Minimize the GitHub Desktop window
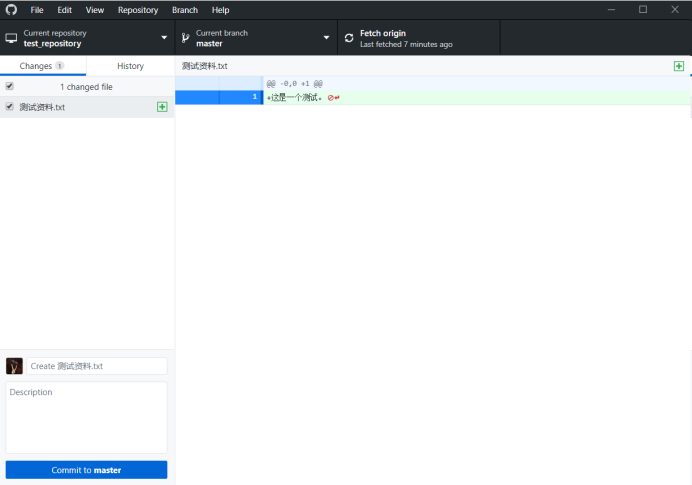 (611, 9)
